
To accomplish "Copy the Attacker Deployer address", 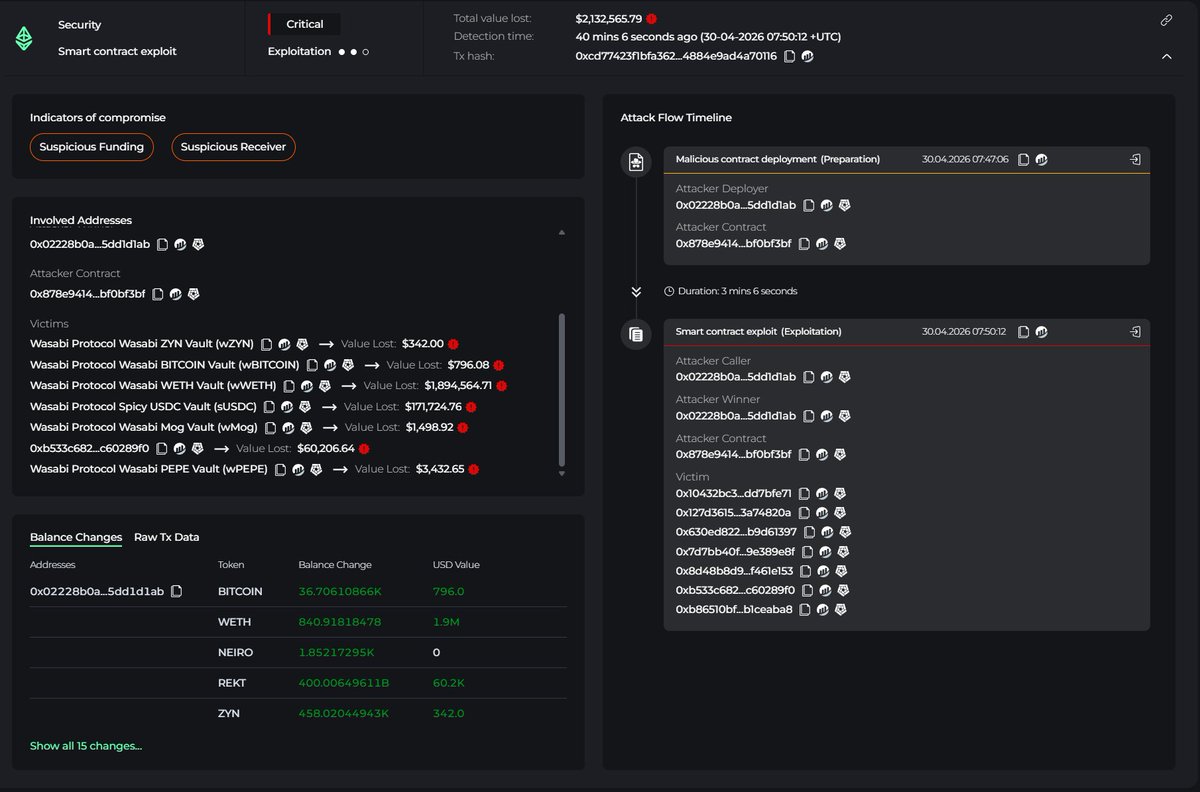I will tap(809, 205).
